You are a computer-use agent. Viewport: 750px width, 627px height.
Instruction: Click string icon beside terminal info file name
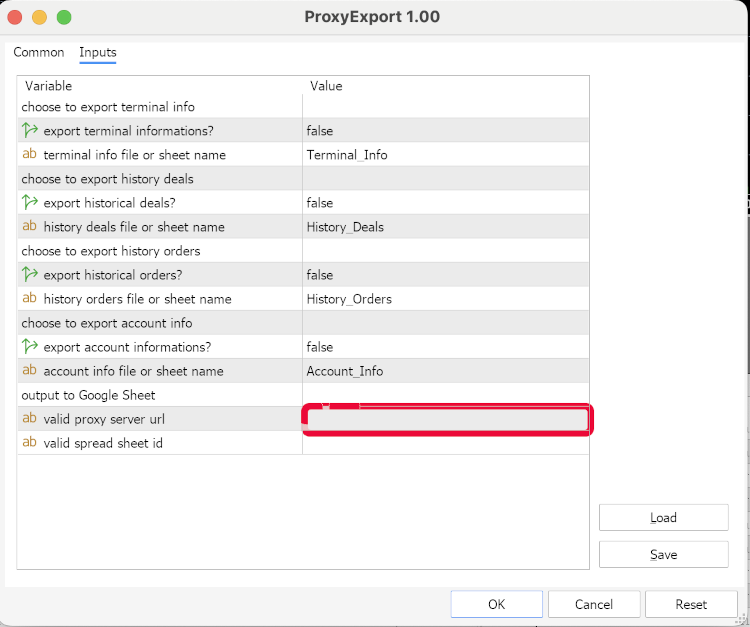29,154
